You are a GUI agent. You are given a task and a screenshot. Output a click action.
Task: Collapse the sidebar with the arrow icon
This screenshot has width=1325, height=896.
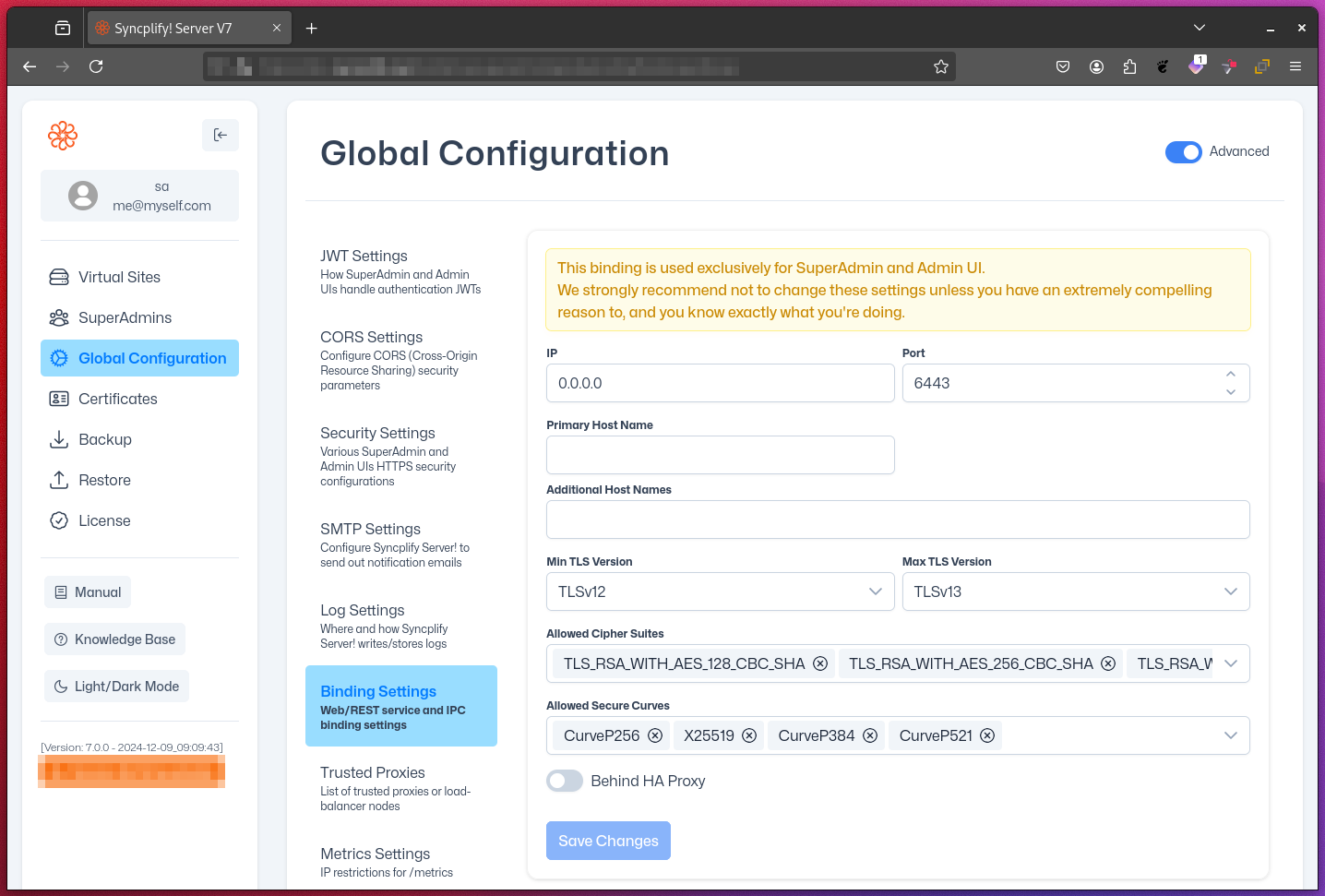coord(221,136)
